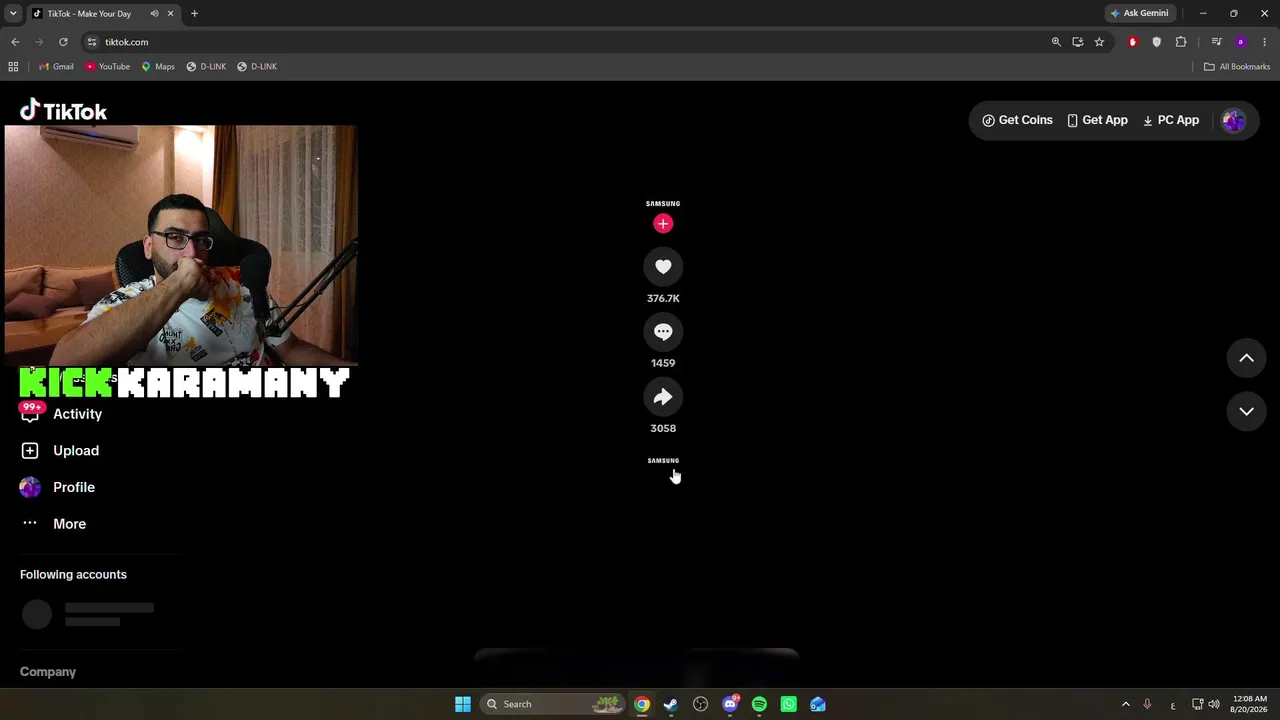Screen dimensions: 1280x720
Task: Click the TikTok logo
Action: [63, 110]
